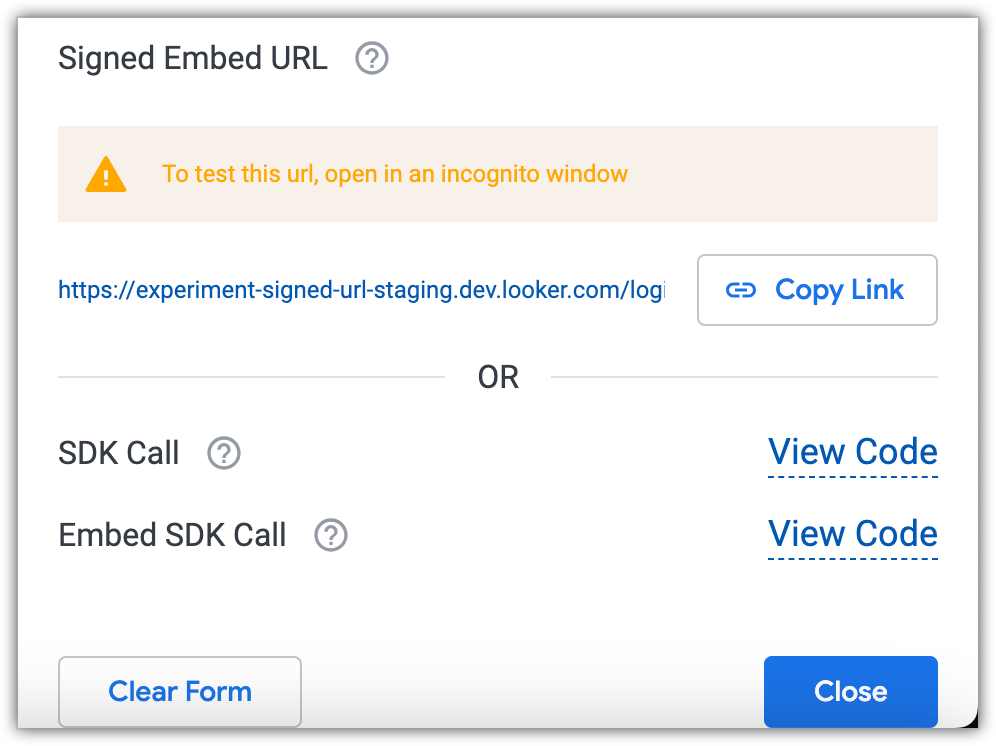
Task: Click the Embed SDK Call label
Action: pyautogui.click(x=173, y=535)
